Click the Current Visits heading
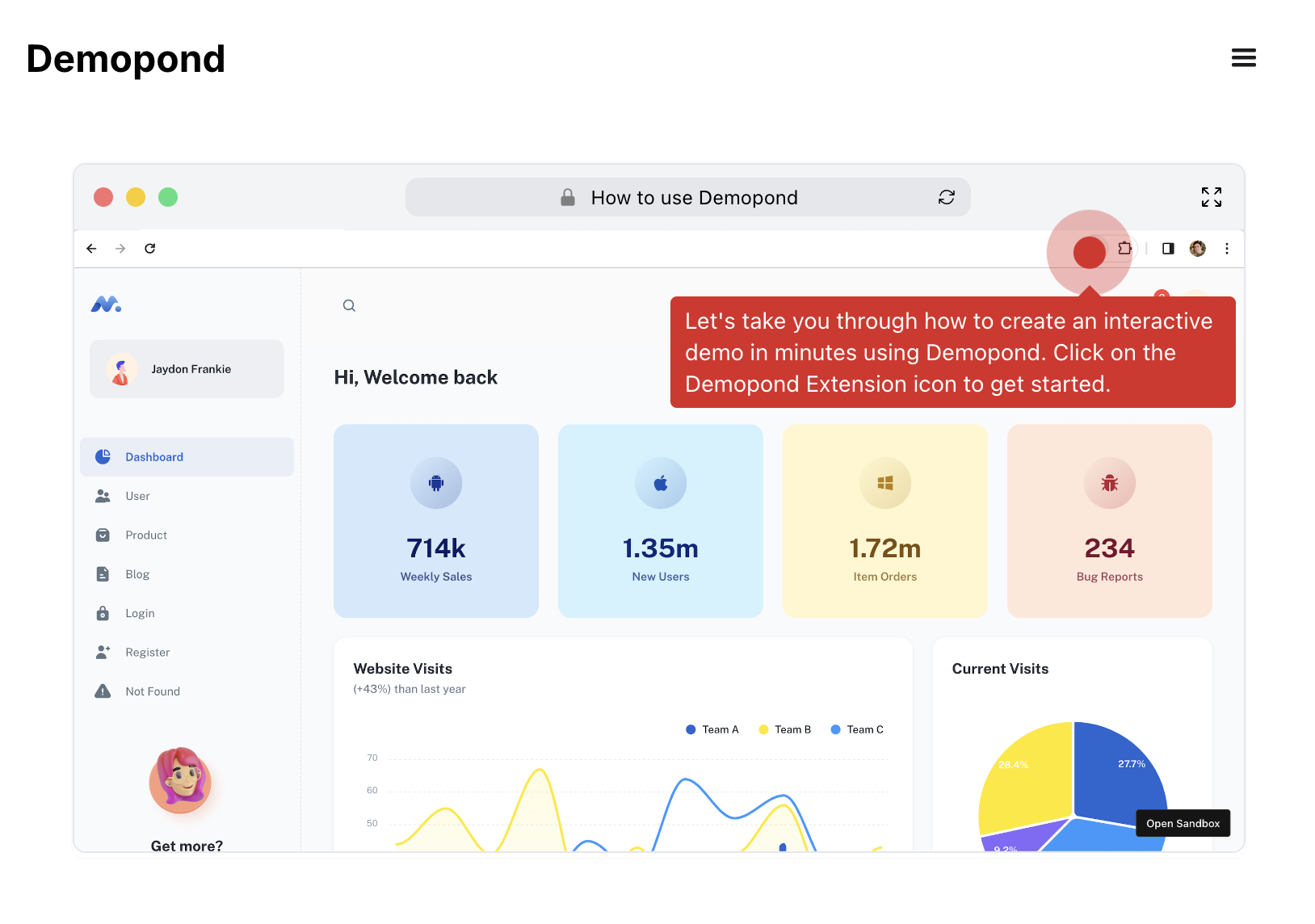 click(x=1000, y=669)
